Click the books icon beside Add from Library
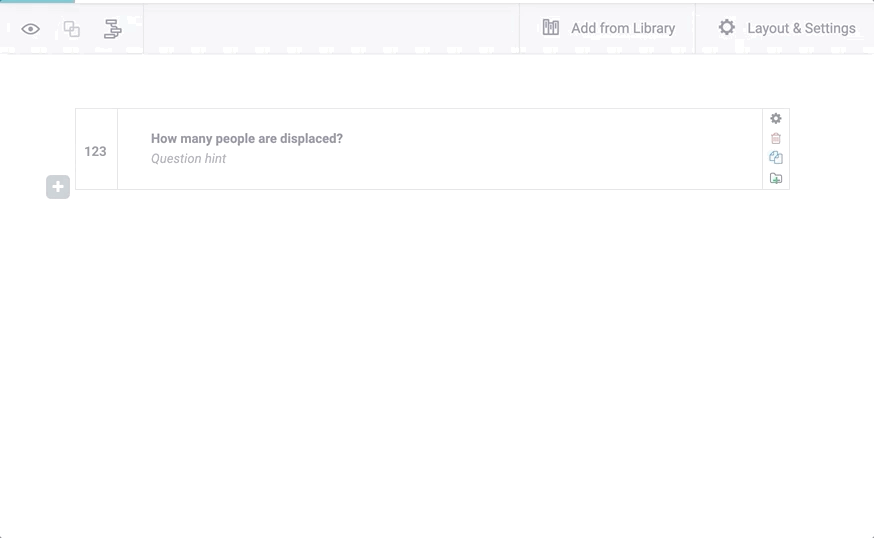Viewport: 874px width, 538px height. (x=551, y=28)
